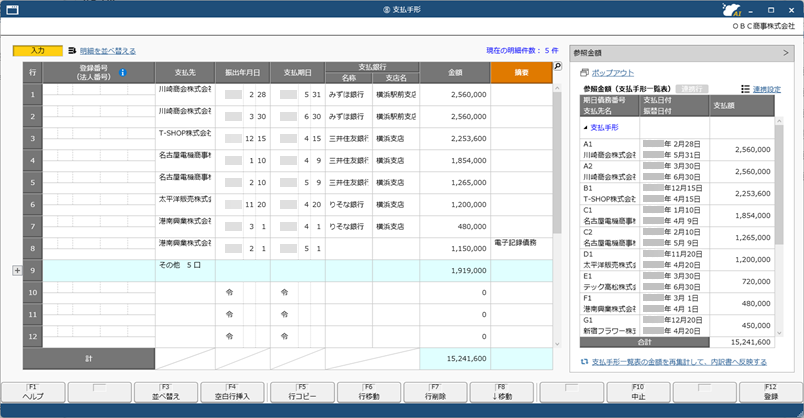
Task: Click 現在の明細件数 5件 counter
Action: tap(522, 51)
